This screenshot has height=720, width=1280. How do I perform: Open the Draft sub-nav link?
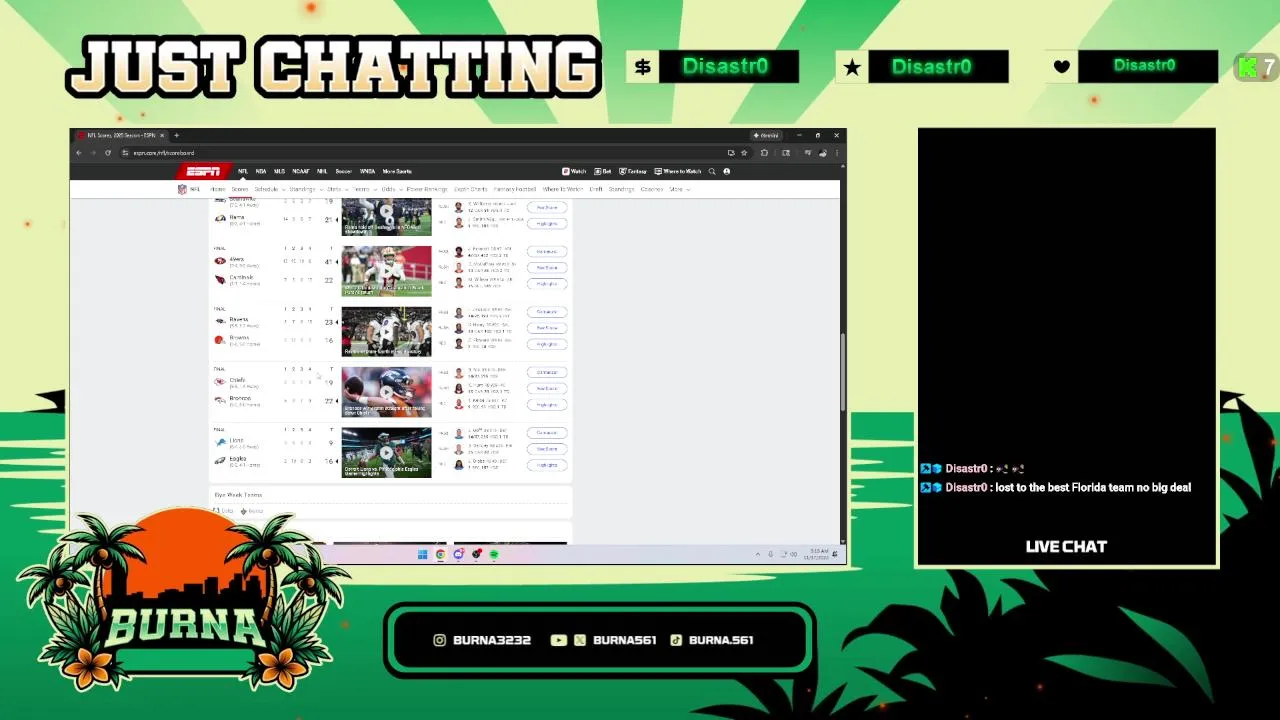[x=596, y=189]
